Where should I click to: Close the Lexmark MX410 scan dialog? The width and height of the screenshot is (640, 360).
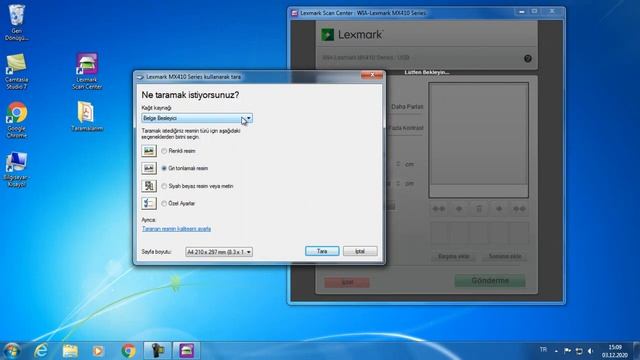372,75
